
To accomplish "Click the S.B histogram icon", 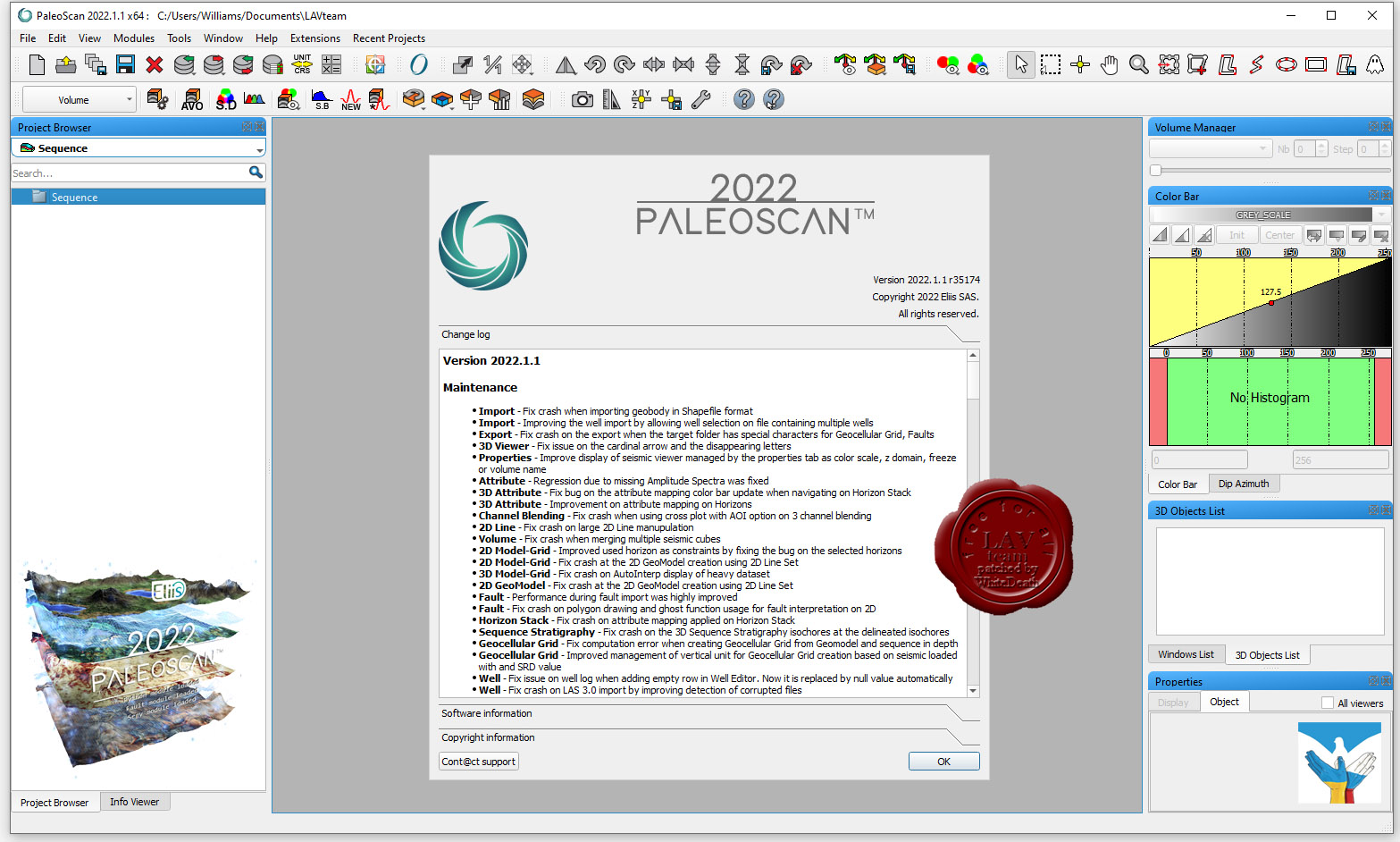I will (x=322, y=99).
